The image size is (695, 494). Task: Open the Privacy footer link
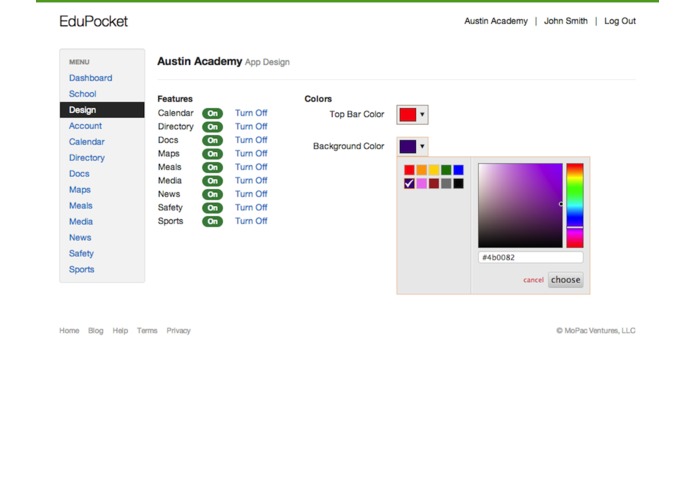pos(178,331)
